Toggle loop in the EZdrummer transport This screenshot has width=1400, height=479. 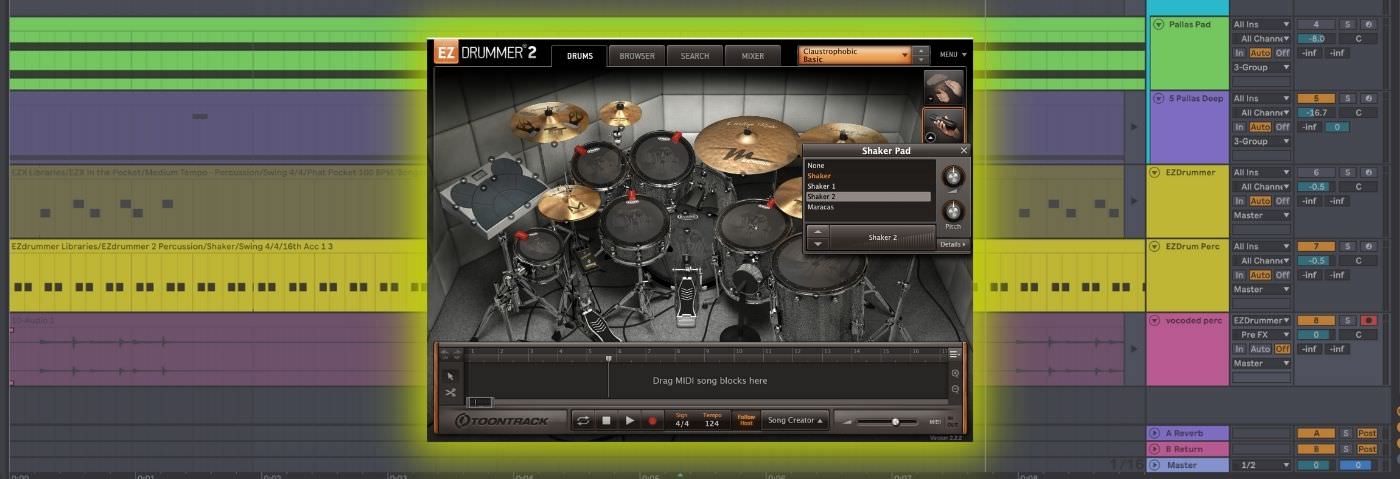tap(582, 420)
